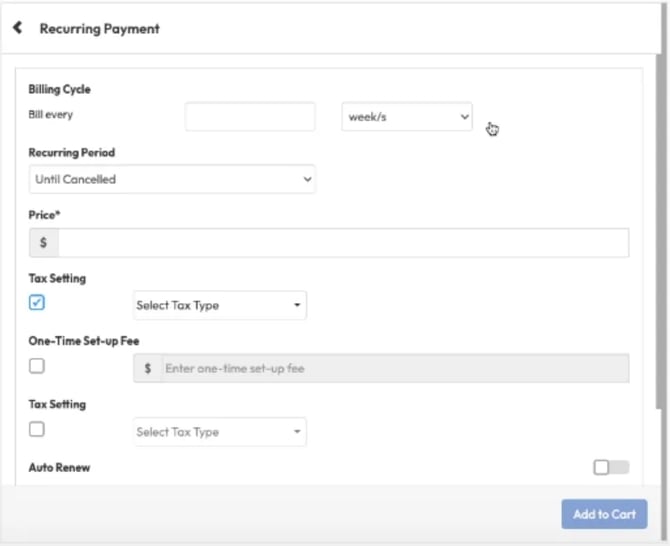Screen dimensions: 670x546
Task: Expand the Until Cancelled recurring period dropdown
Action: pyautogui.click(x=172, y=180)
